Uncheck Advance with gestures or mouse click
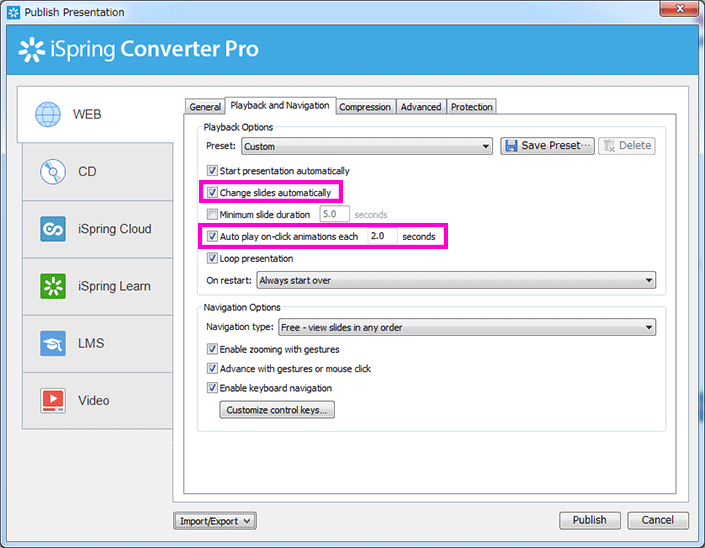 [x=212, y=368]
